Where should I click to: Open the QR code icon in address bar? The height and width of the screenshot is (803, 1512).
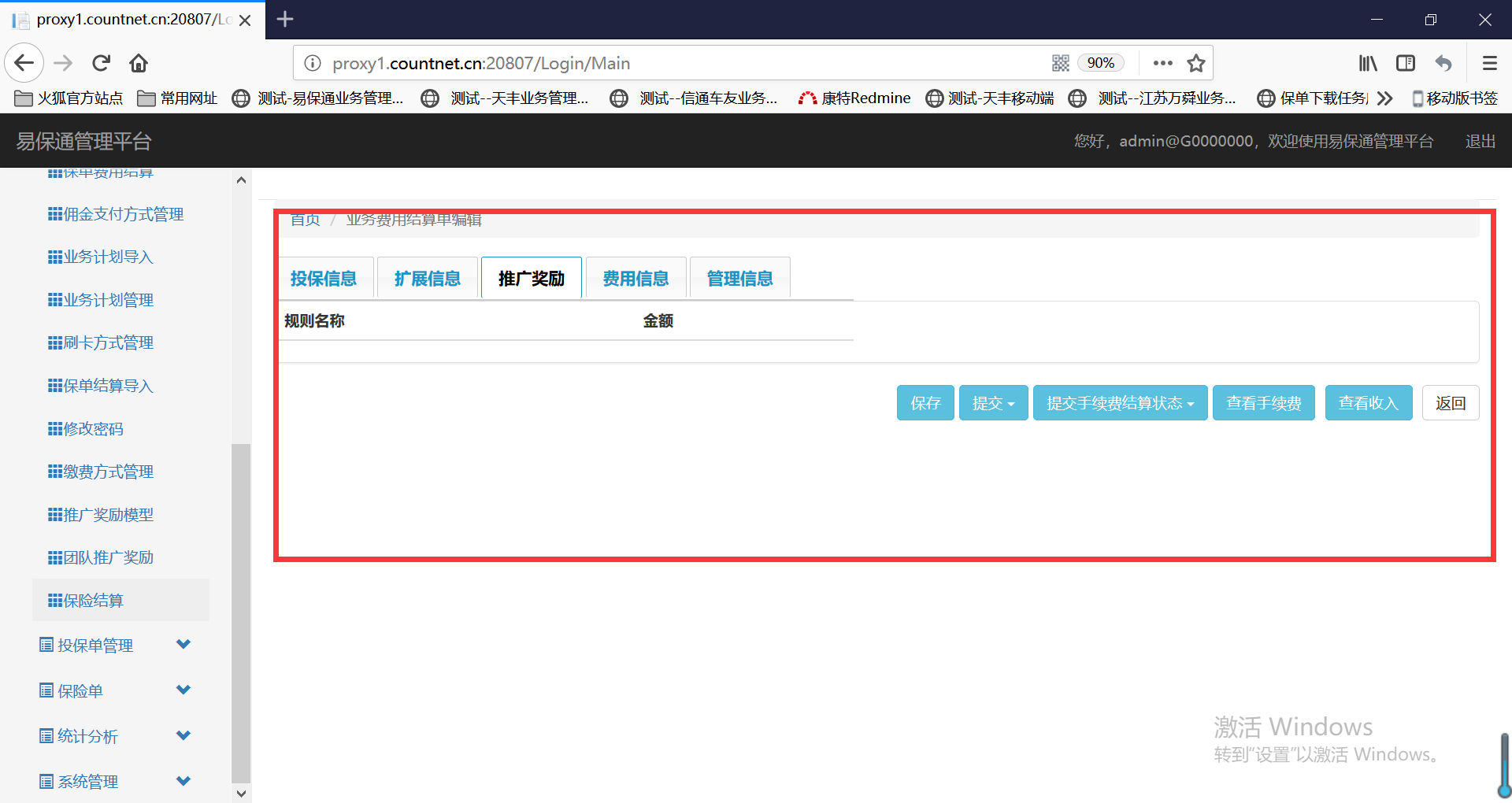pos(1061,63)
